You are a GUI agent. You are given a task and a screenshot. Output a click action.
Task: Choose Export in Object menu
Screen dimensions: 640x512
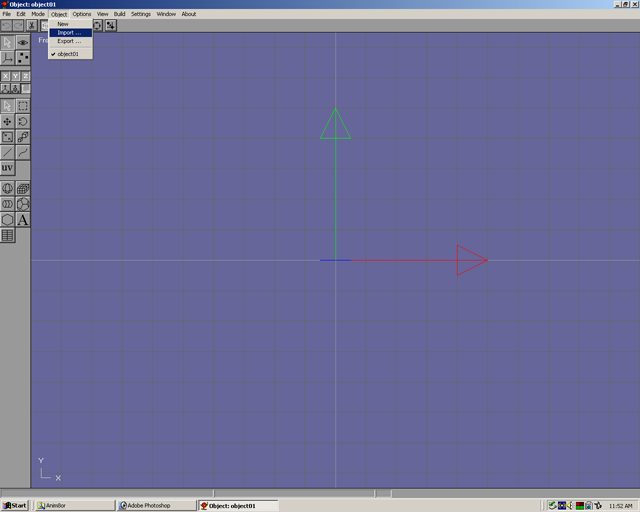(x=71, y=41)
